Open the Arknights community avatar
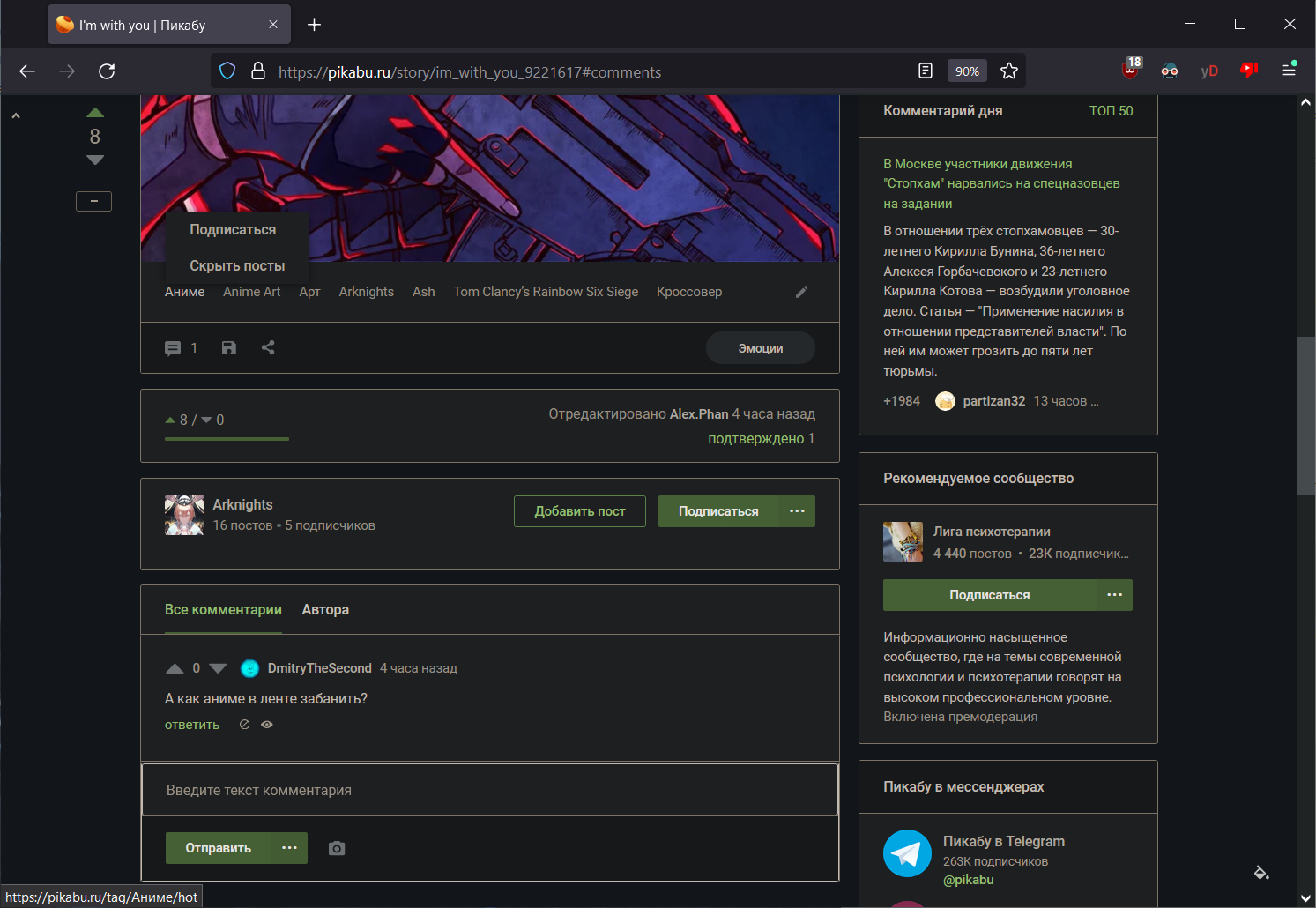Image resolution: width=1316 pixels, height=908 pixels. tap(184, 515)
